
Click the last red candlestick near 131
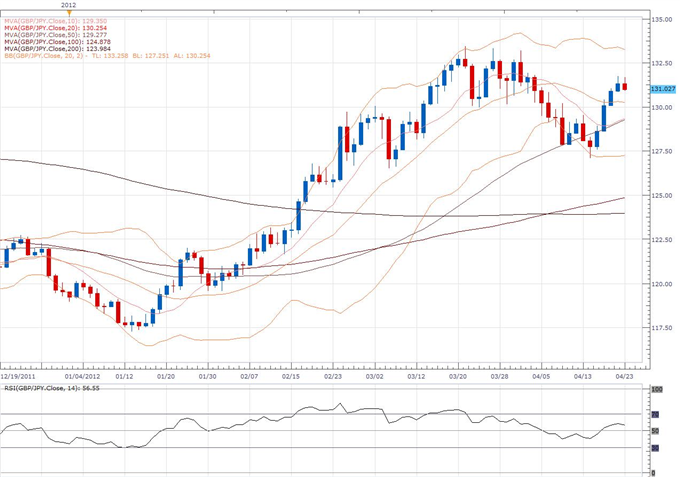[x=625, y=86]
